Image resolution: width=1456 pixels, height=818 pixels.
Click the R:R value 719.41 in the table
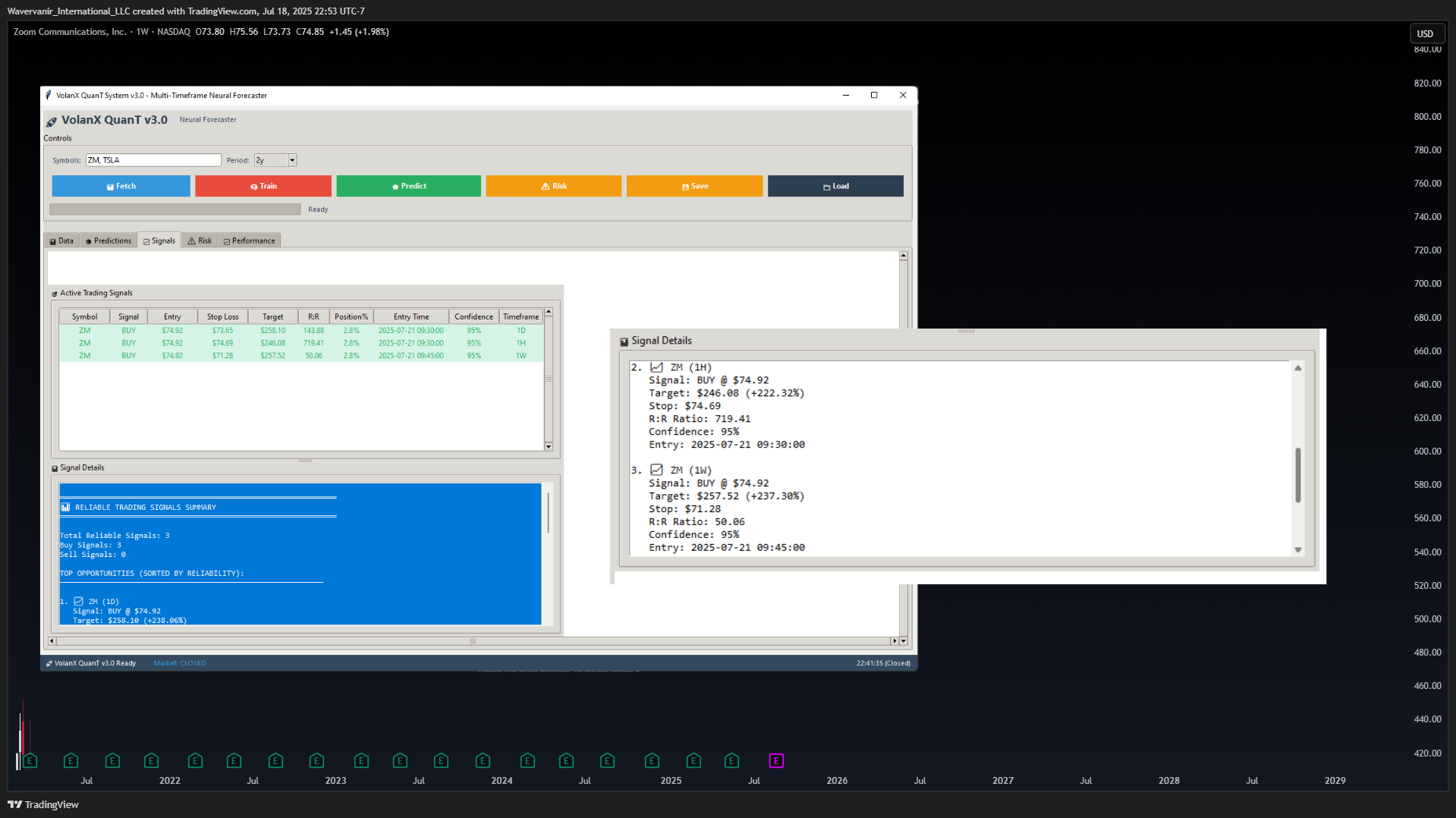pyautogui.click(x=313, y=343)
